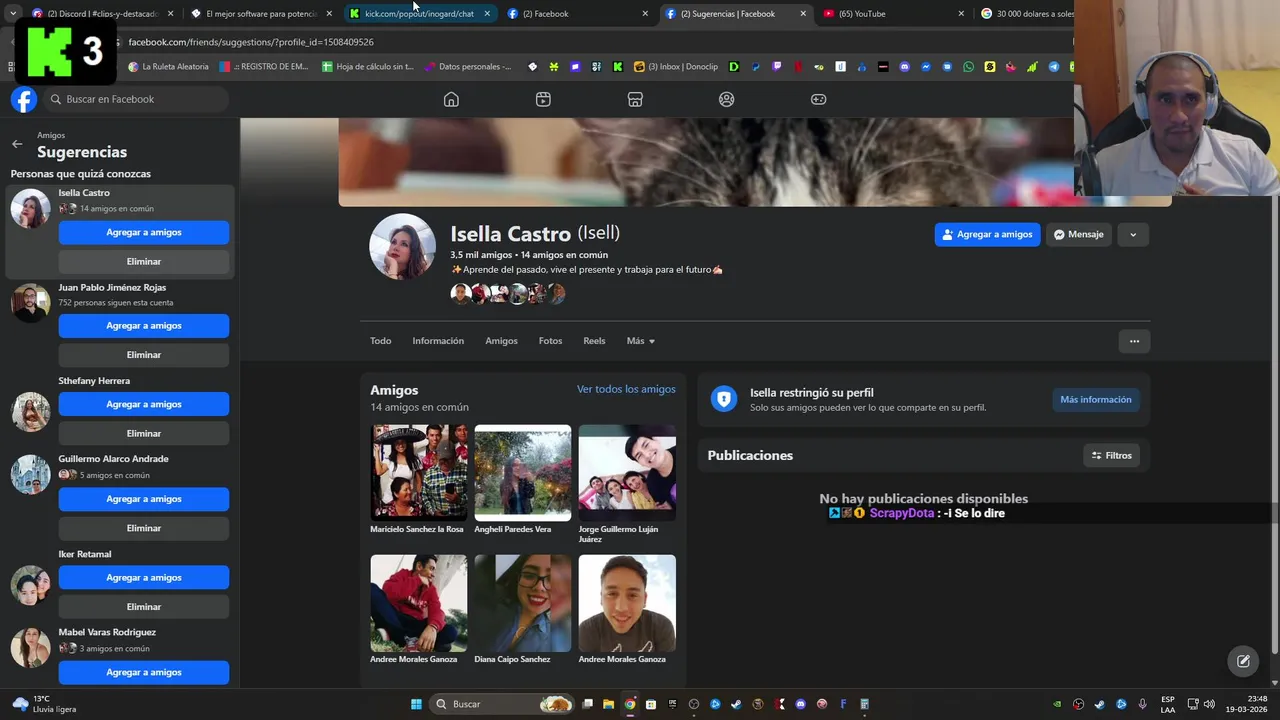Remove Iker Retamal suggestion with Eliminar
The width and height of the screenshot is (1280, 720).
[144, 606]
